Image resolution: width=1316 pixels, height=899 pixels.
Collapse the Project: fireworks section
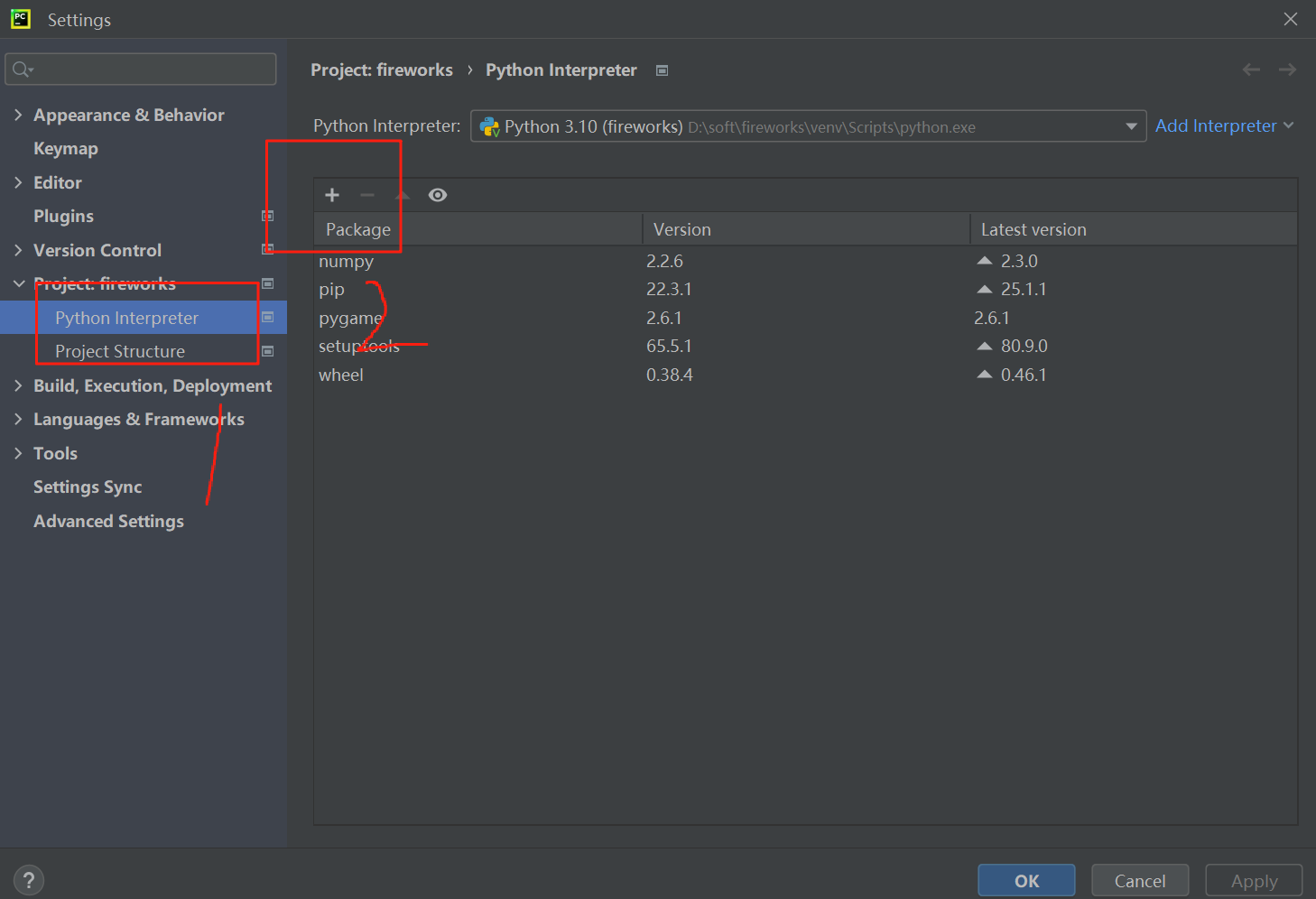[x=18, y=283]
